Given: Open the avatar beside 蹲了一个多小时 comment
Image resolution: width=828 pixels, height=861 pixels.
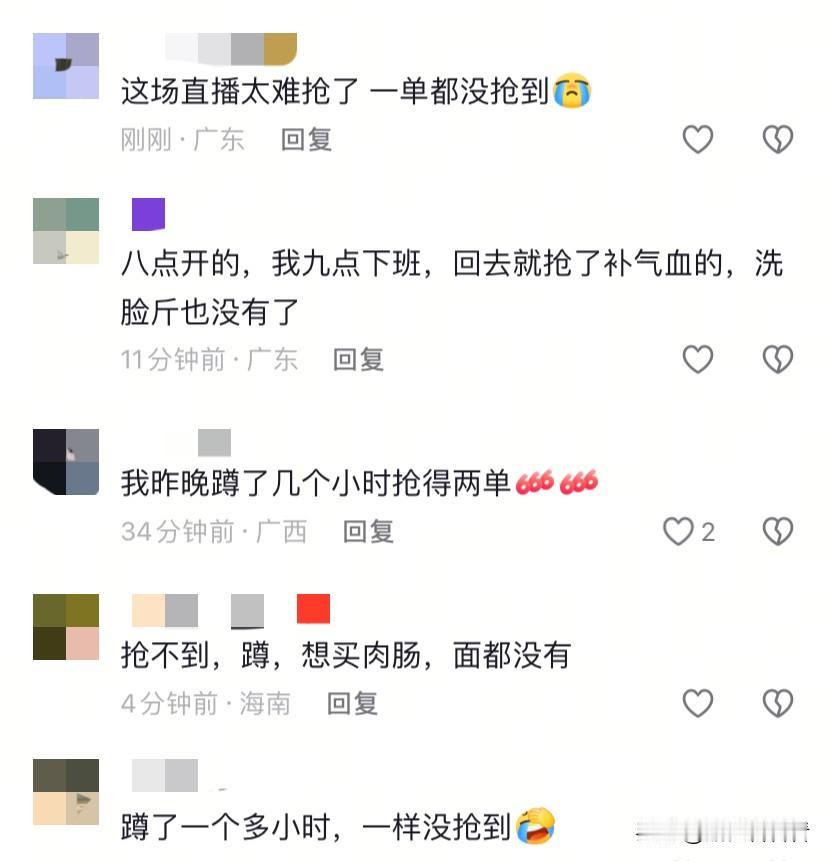Looking at the screenshot, I should (66, 792).
